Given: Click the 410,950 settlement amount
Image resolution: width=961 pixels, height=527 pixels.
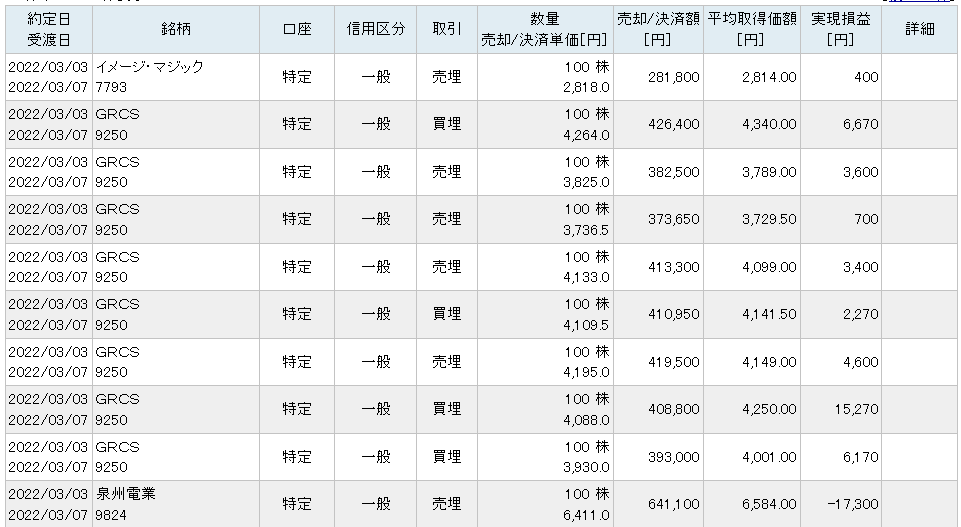Looking at the screenshot, I should point(674,314).
